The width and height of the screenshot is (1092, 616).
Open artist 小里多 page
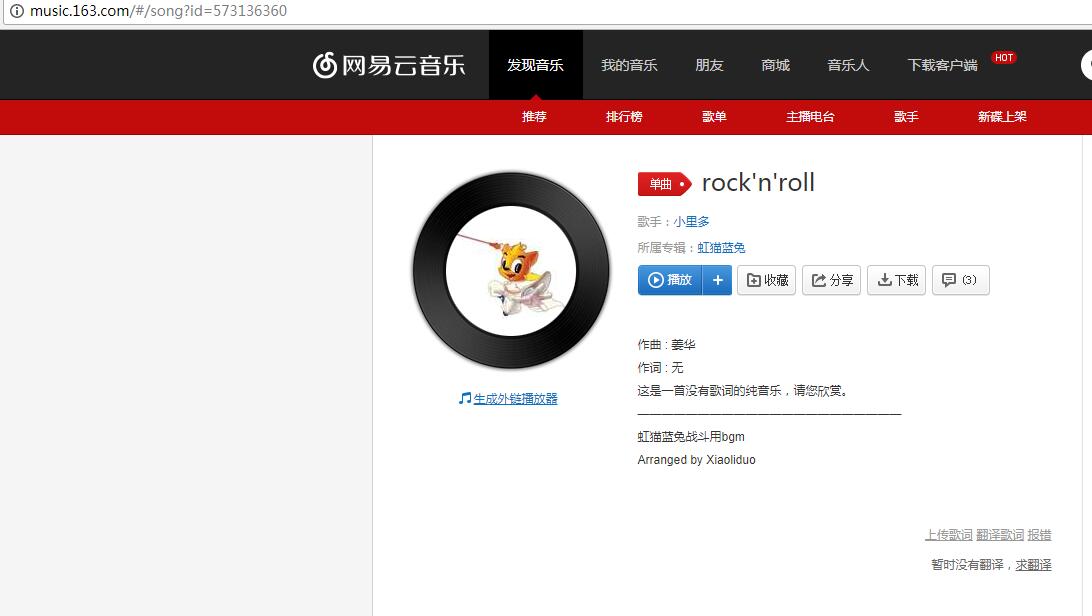click(x=692, y=221)
